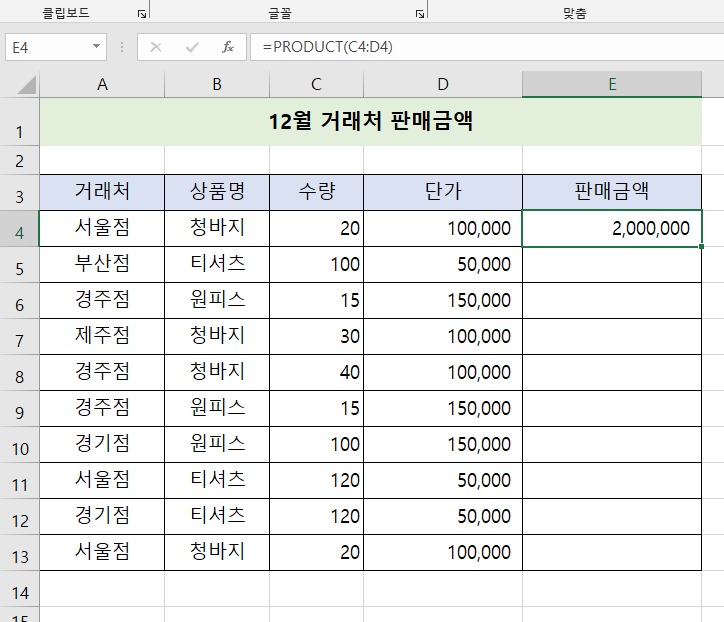Click quantity 100 in row 10
The image size is (724, 622).
tap(316, 445)
